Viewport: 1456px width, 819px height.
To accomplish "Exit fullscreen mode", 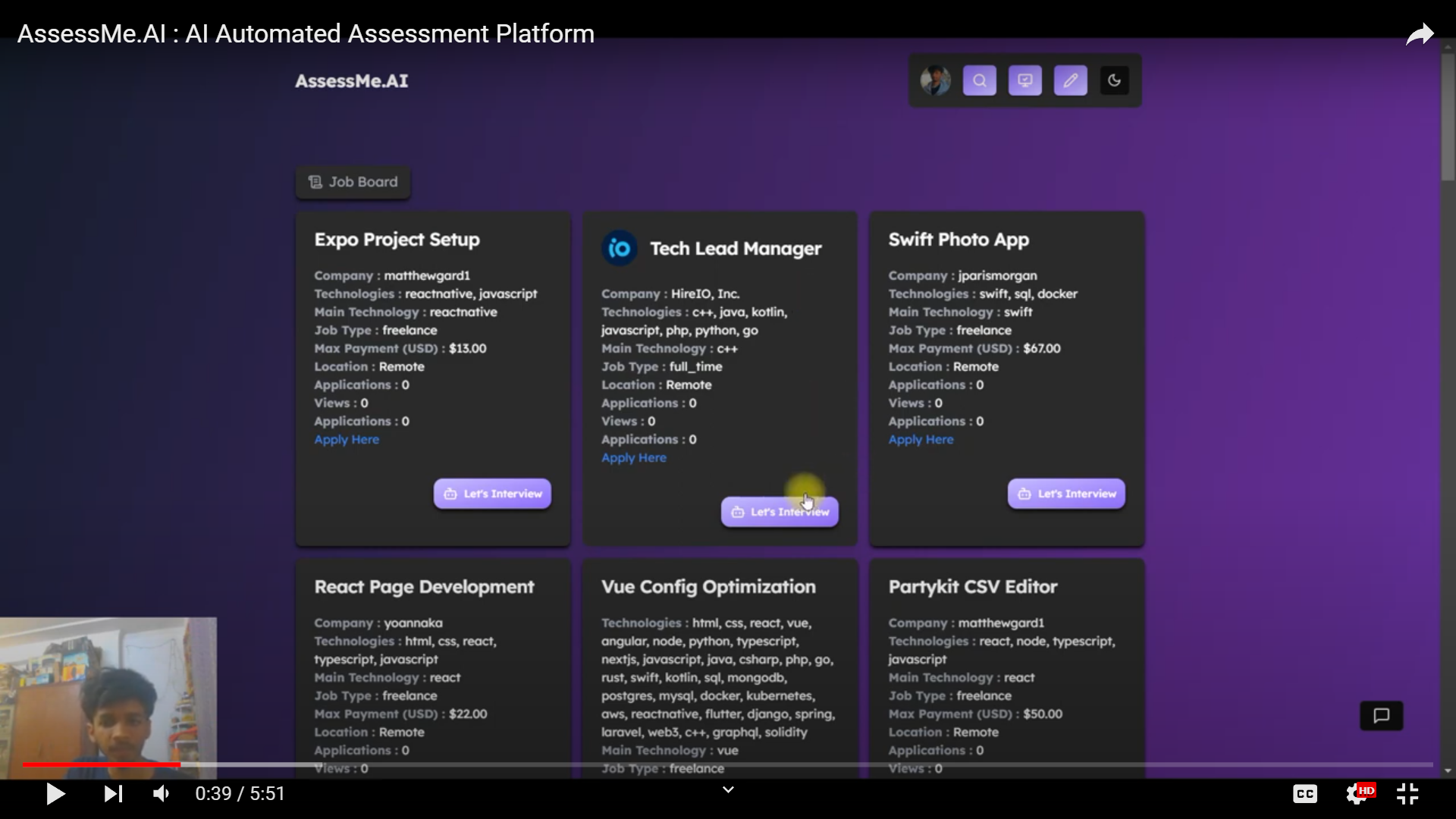I will (1407, 793).
